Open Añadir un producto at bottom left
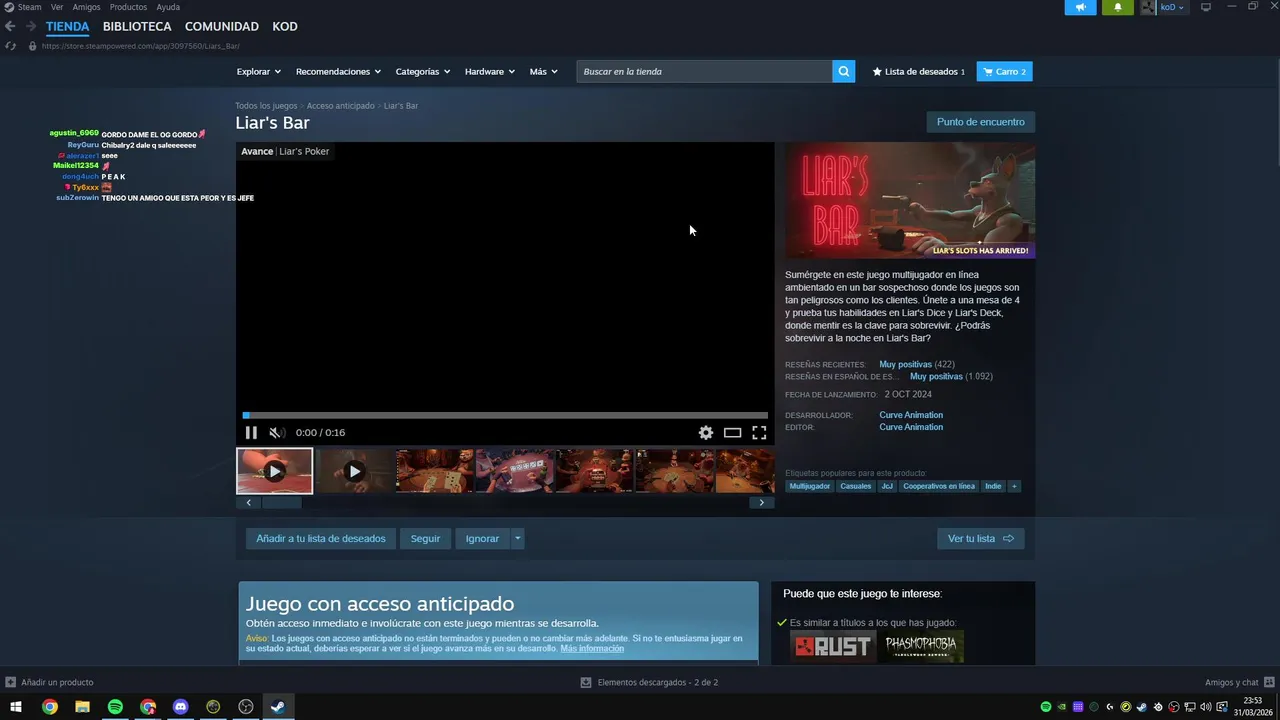The image size is (1280, 720). (x=50, y=682)
